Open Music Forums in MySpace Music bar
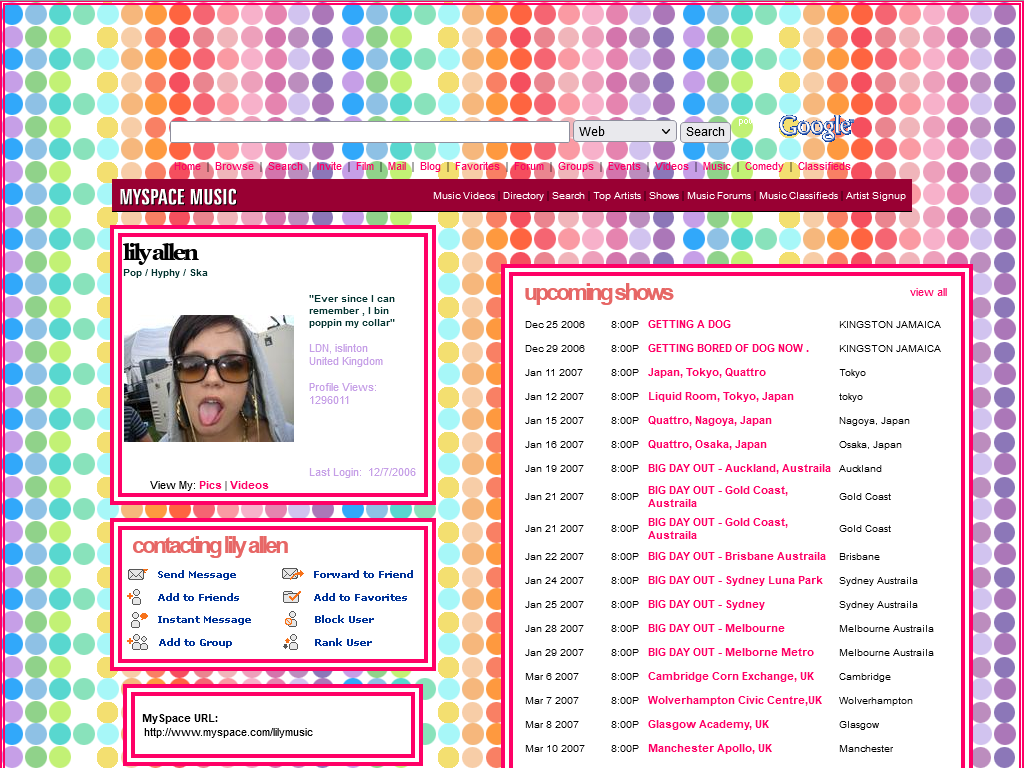Image resolution: width=1024 pixels, height=768 pixels. (x=719, y=195)
